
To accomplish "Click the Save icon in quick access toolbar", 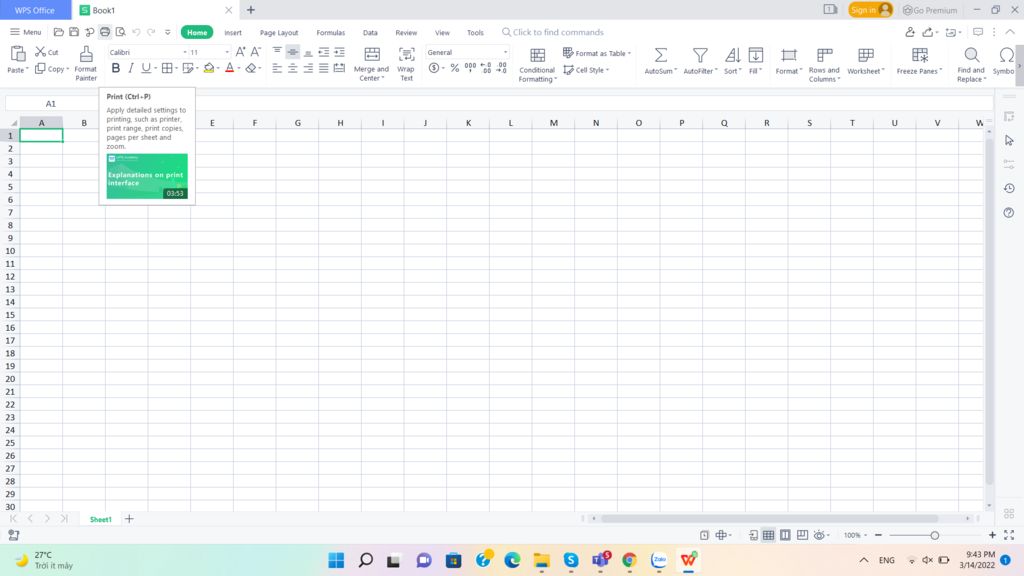I will pos(74,32).
